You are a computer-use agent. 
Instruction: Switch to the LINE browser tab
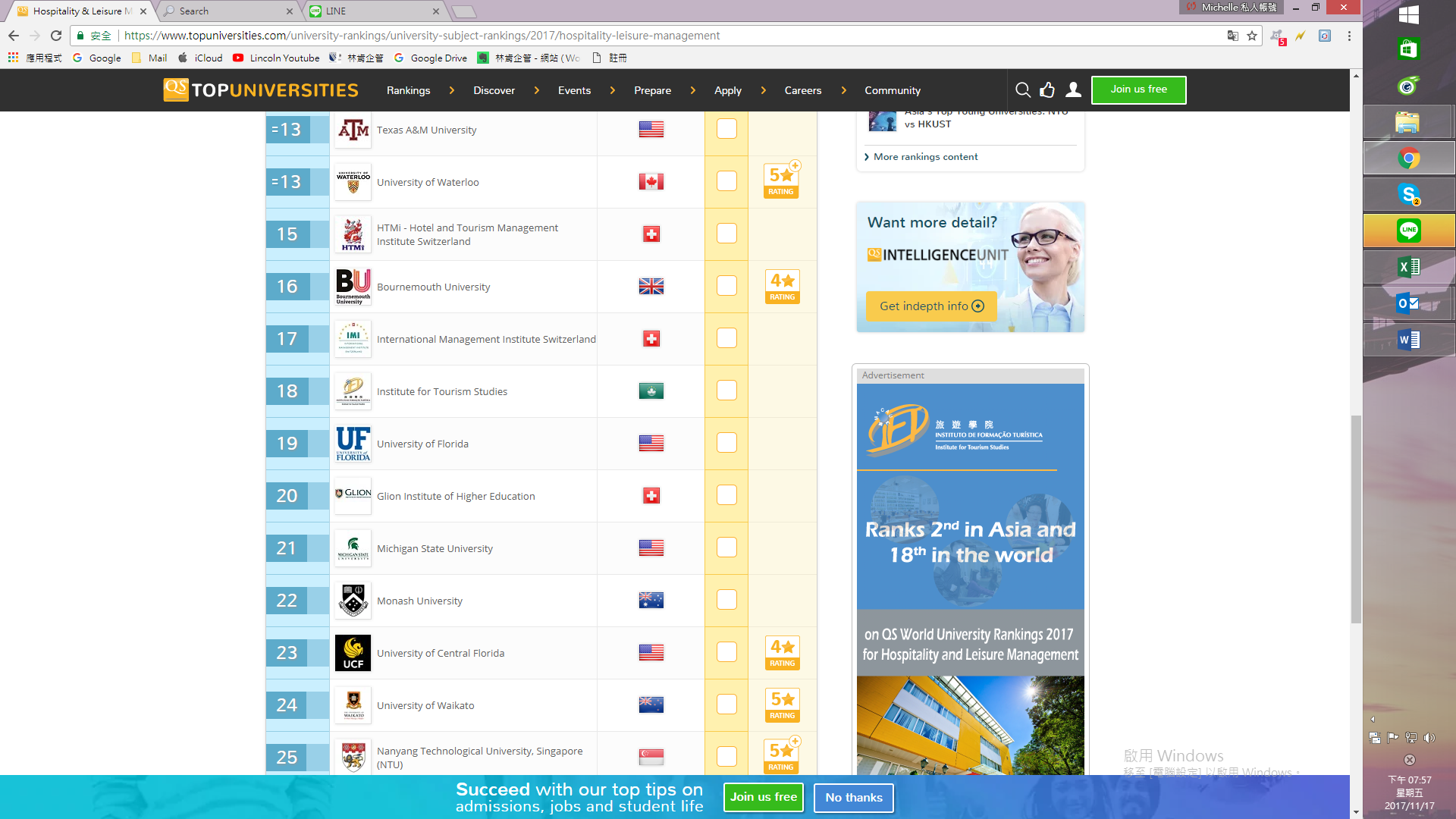pyautogui.click(x=375, y=11)
